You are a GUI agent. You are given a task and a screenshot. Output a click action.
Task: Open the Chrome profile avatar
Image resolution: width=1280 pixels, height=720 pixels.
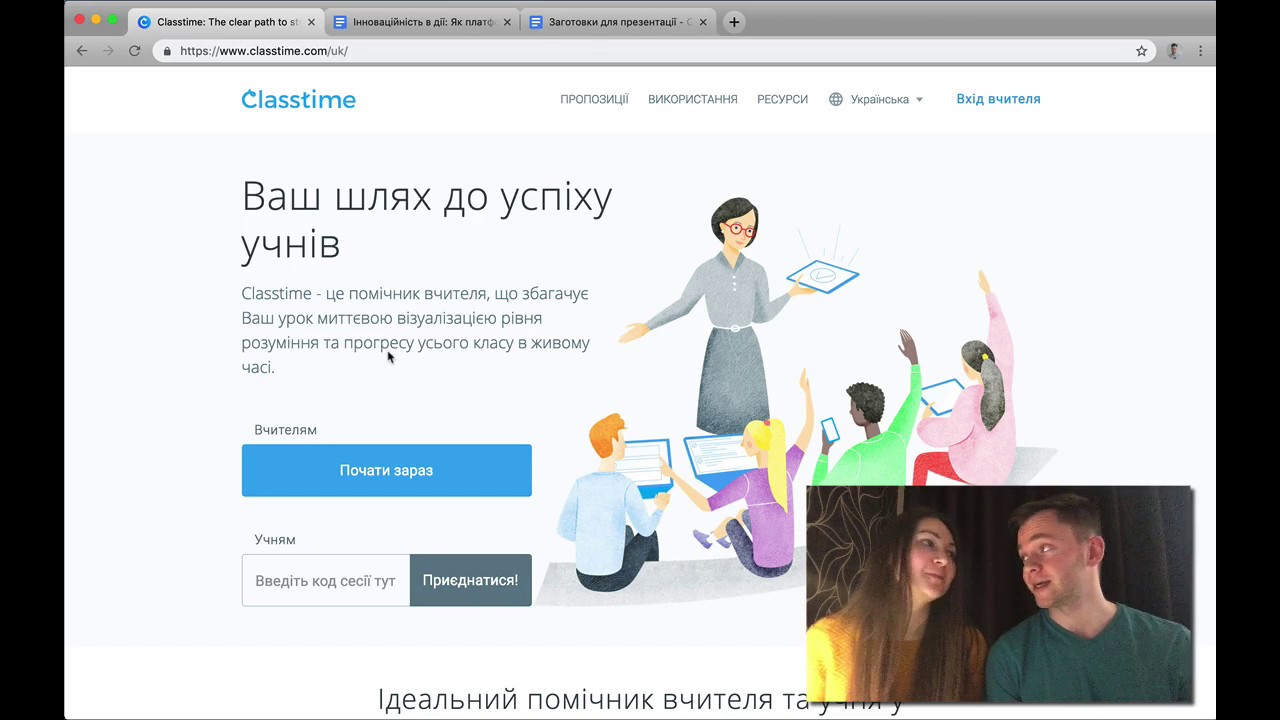click(x=1174, y=51)
